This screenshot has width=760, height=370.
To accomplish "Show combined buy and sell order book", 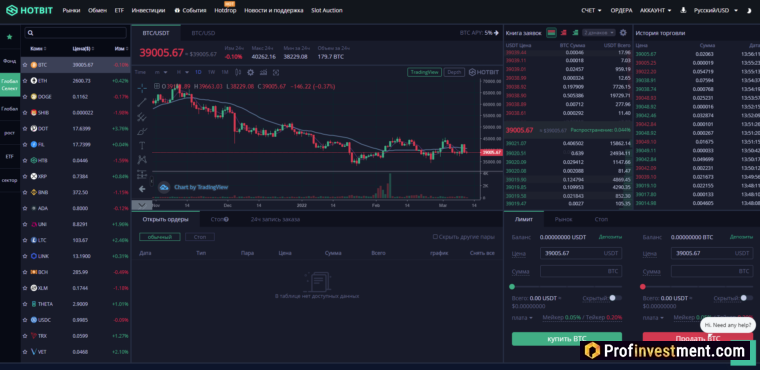I will [551, 32].
